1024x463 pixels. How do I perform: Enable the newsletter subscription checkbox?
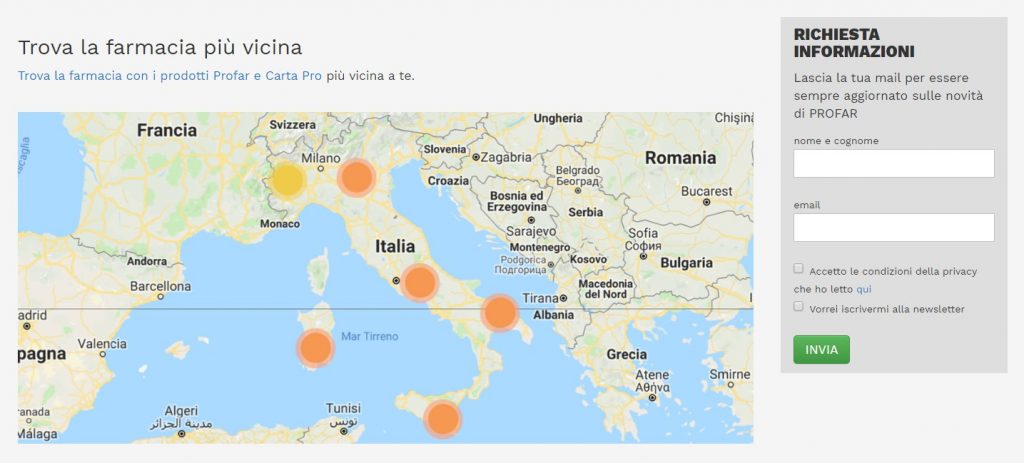pos(798,306)
